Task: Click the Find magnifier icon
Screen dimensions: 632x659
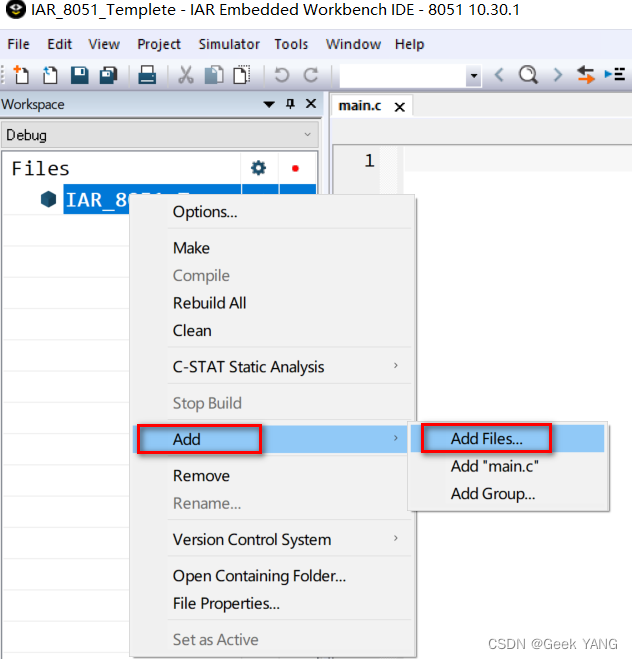Action: [528, 75]
